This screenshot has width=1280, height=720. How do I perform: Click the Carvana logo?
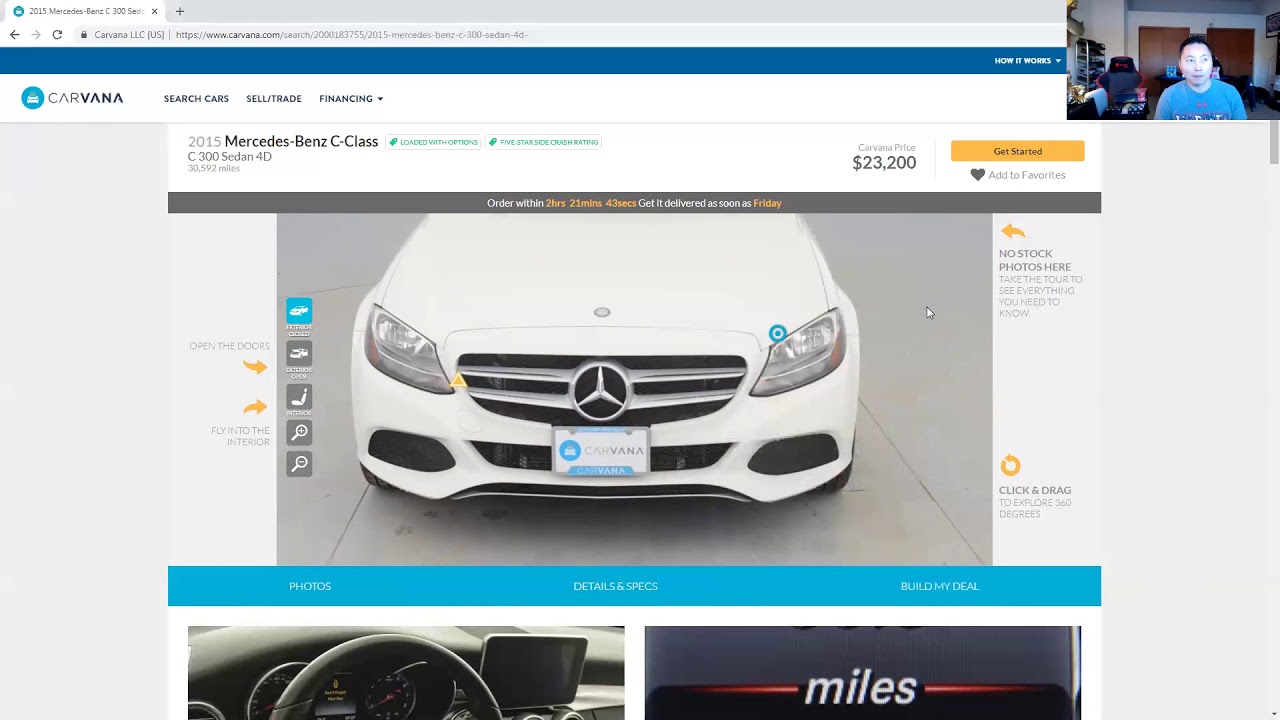pyautogui.click(x=72, y=98)
